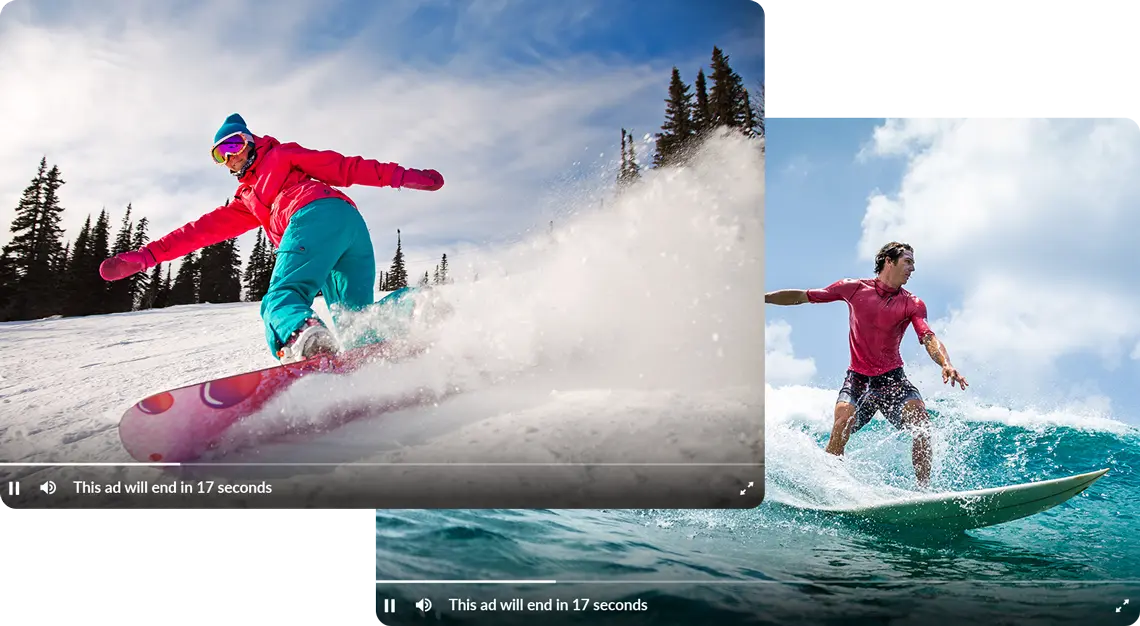Seek along the snowboarder video progress bar
The image size is (1140, 626).
point(382,464)
